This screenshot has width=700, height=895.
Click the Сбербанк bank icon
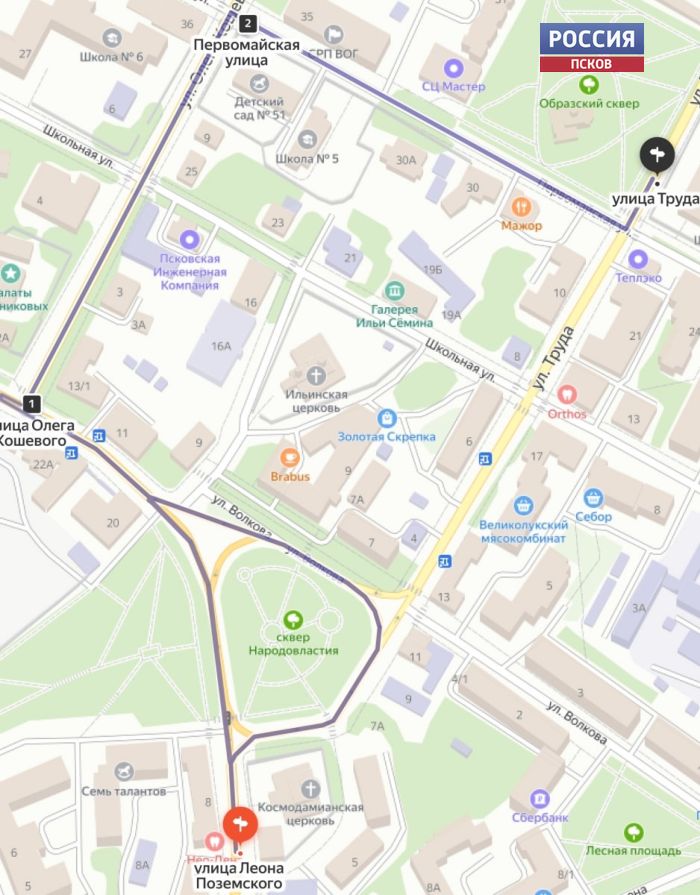[x=540, y=799]
